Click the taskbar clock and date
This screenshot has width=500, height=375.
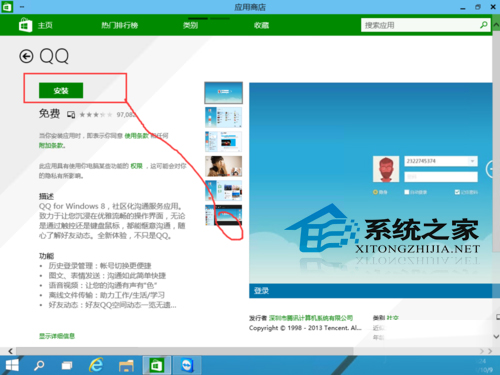tap(484, 366)
